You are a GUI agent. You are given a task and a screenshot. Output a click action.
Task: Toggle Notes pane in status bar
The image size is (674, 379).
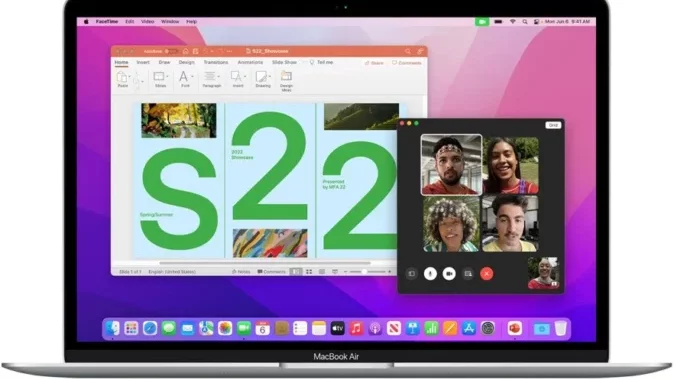click(x=241, y=272)
